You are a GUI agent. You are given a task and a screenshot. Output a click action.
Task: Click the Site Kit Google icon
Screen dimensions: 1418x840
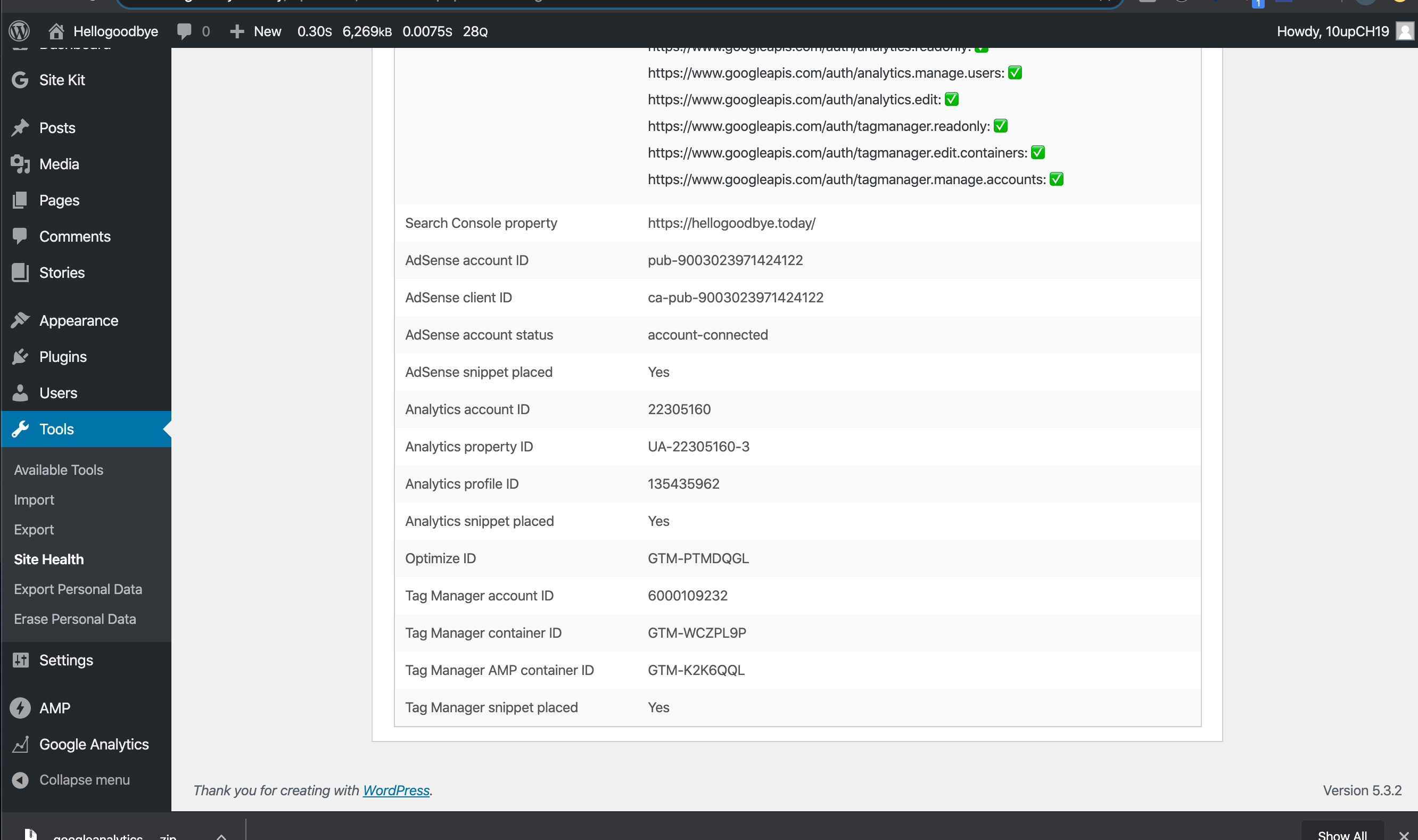(20, 80)
